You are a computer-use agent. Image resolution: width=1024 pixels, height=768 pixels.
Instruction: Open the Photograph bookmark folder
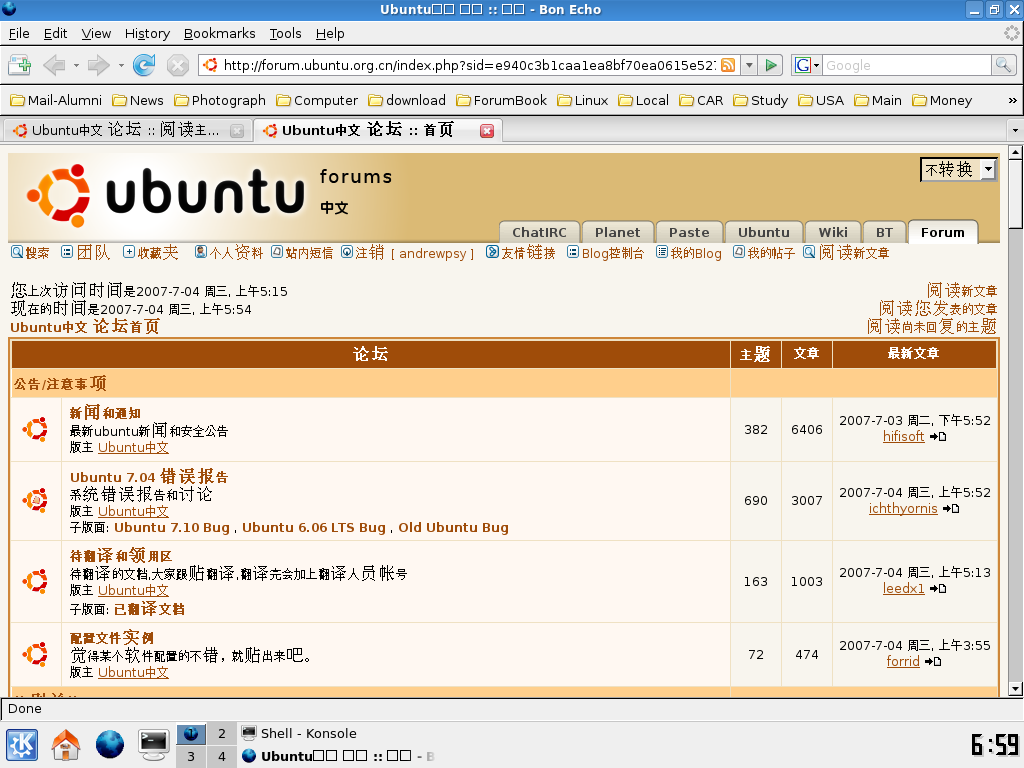click(220, 101)
